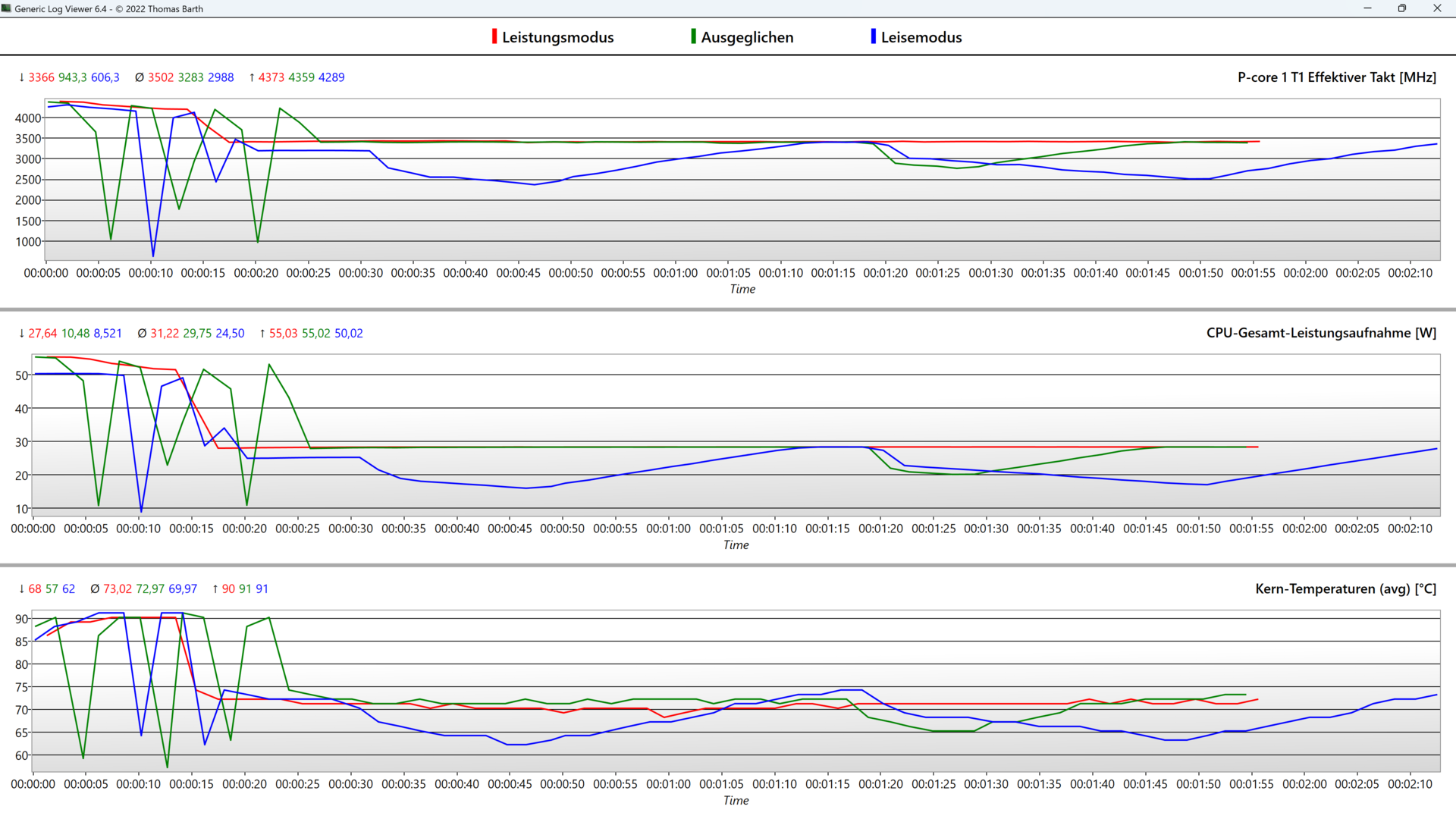Screen dimensions: 1456x819
Task: Click the maximum arrow icon in clock chart stats
Action: pyautogui.click(x=252, y=77)
